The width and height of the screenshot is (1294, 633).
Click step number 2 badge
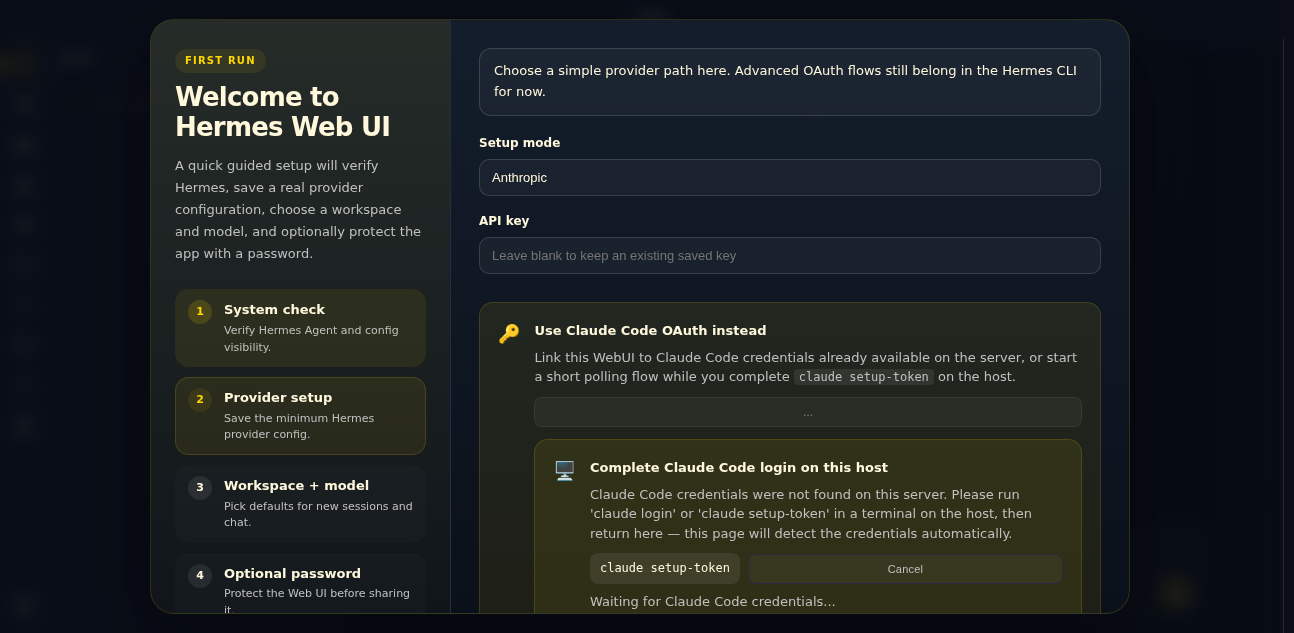pos(200,400)
